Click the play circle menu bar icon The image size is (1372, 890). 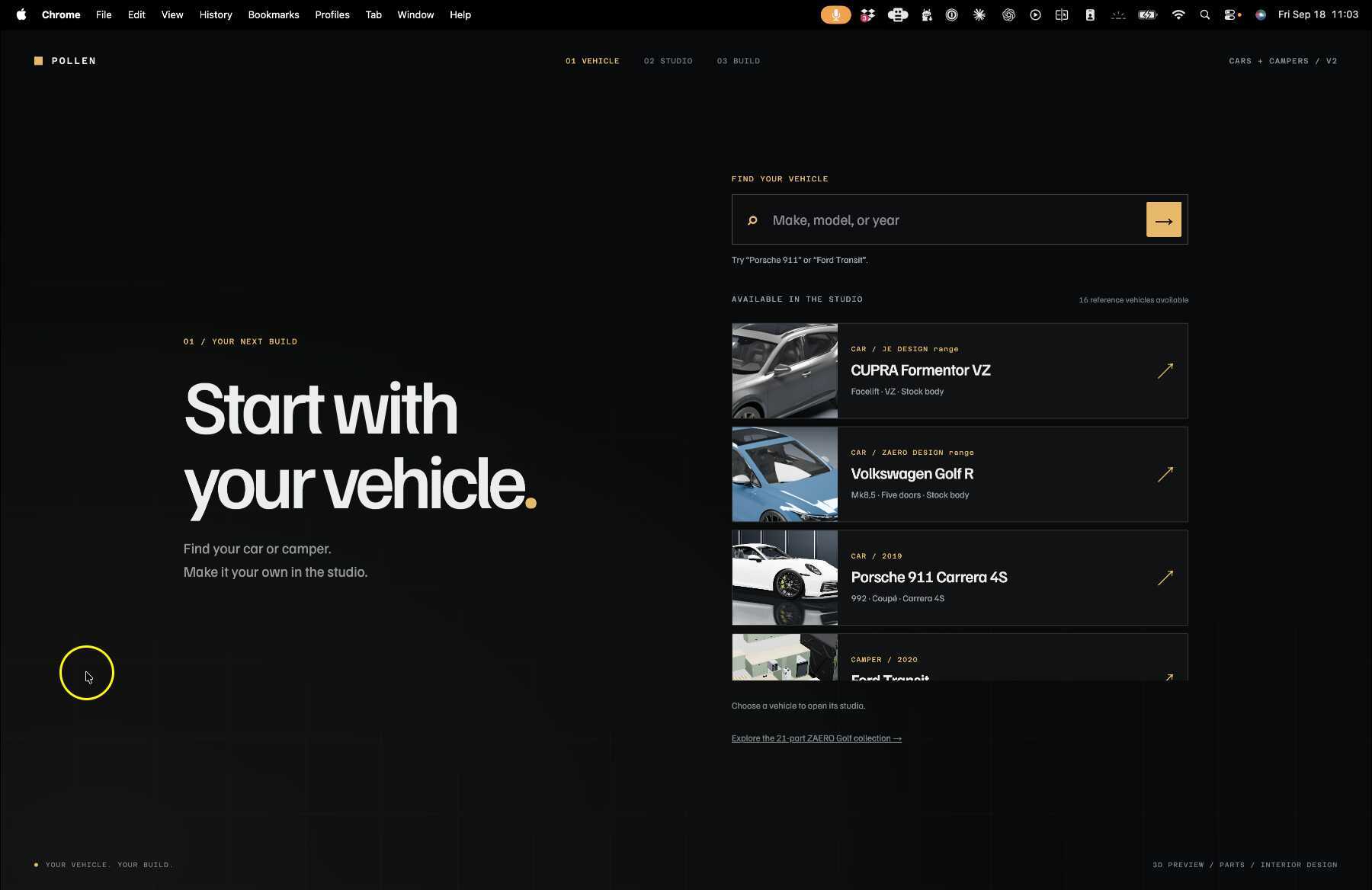[1035, 14]
